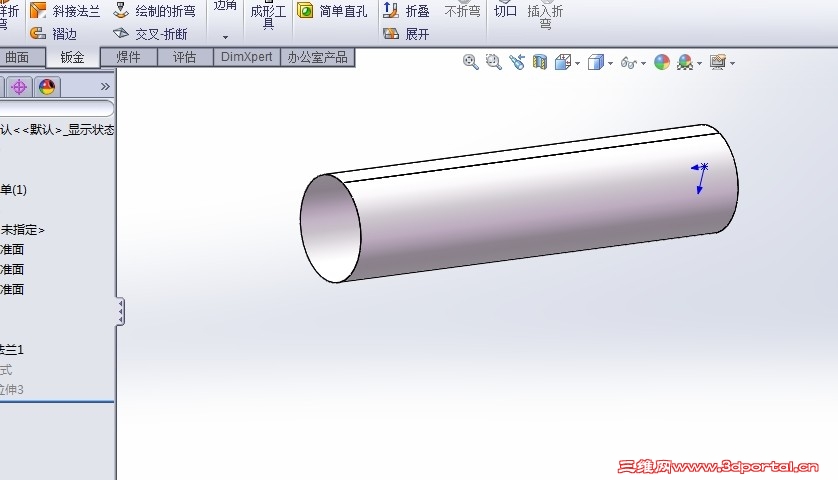This screenshot has height=480, width=838.
Task: Choose the 插入折弯 insert bends tool
Action: 545,16
